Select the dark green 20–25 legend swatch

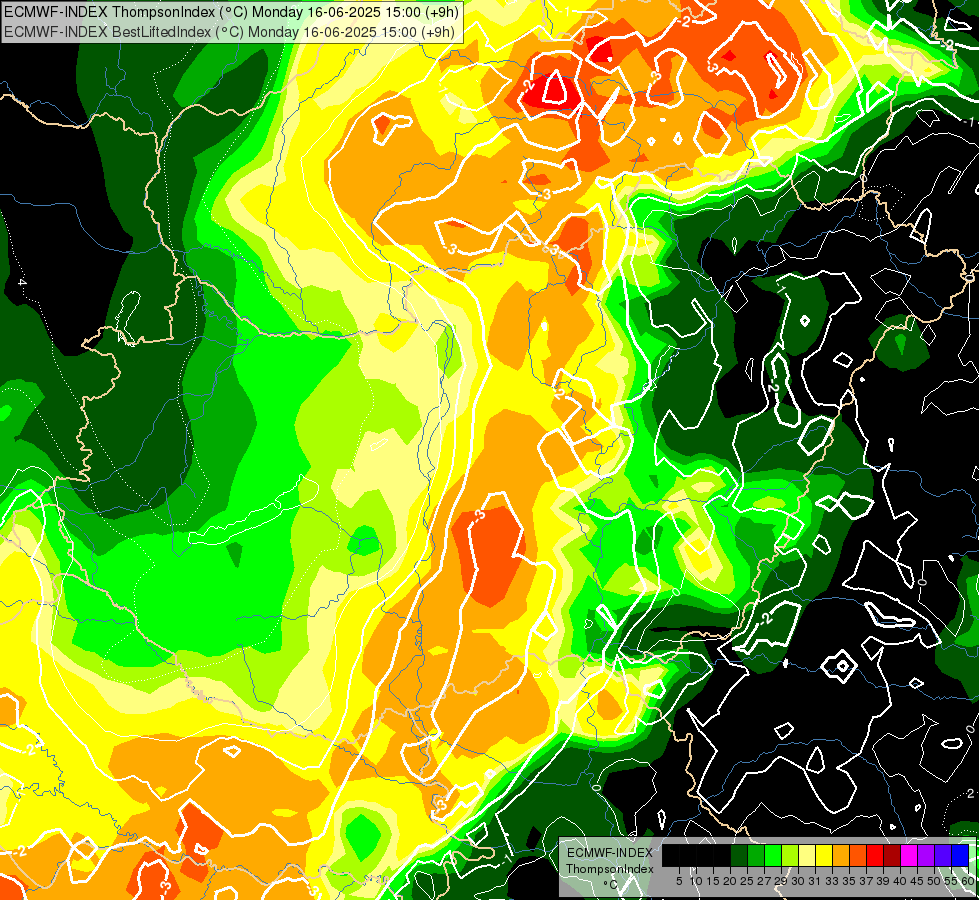(x=739, y=855)
